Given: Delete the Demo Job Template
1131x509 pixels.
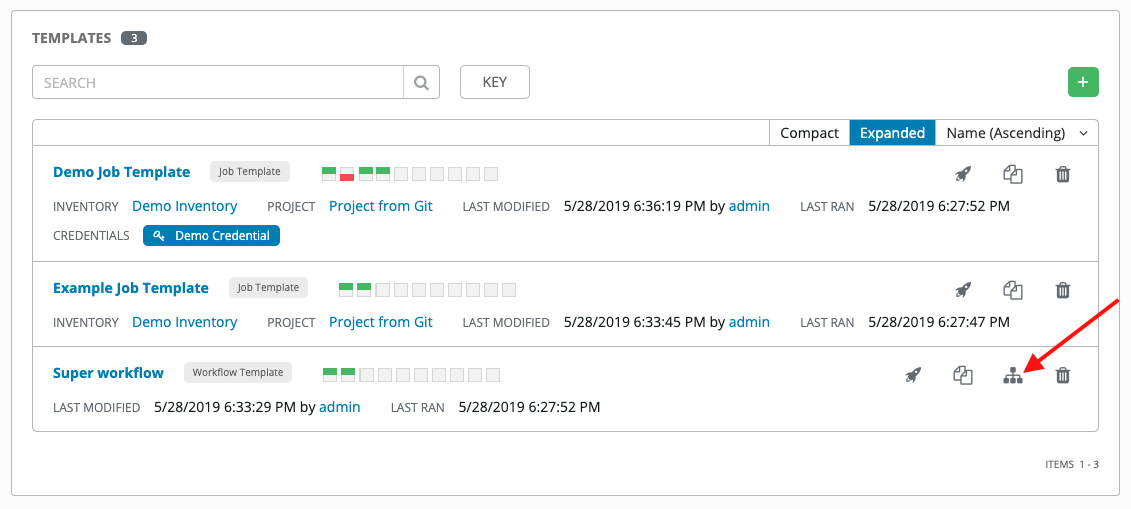Looking at the screenshot, I should pyautogui.click(x=1063, y=174).
